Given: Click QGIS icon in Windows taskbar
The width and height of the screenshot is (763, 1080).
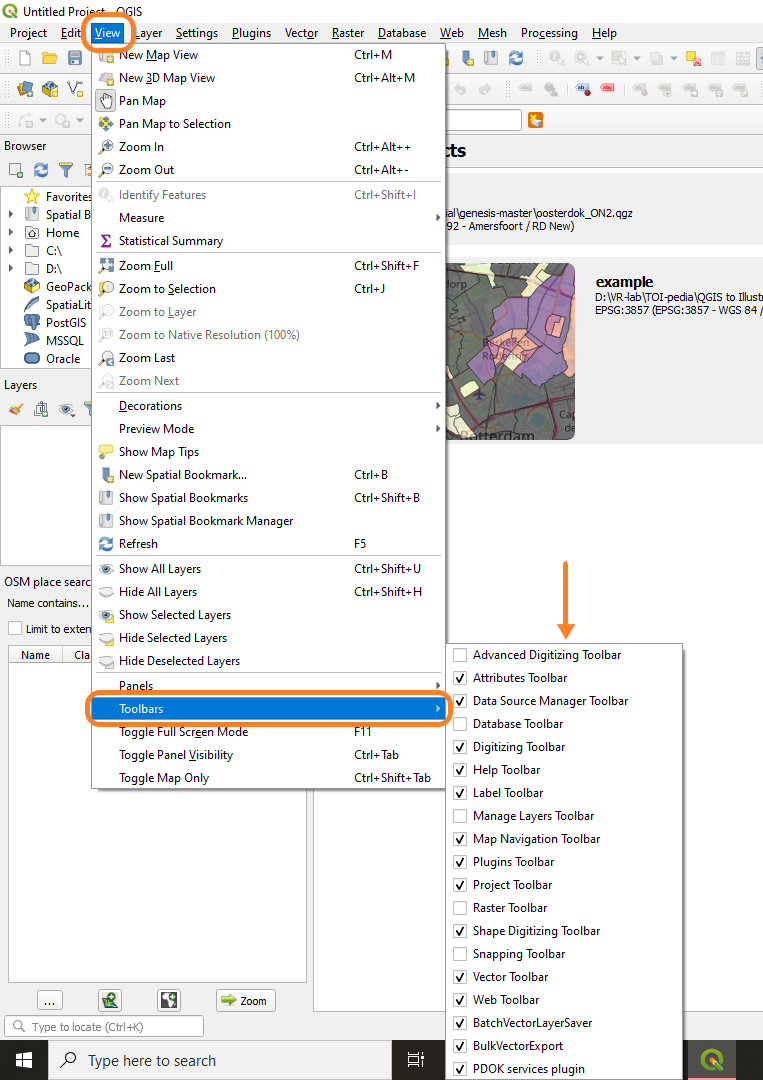Looking at the screenshot, I should (712, 1060).
